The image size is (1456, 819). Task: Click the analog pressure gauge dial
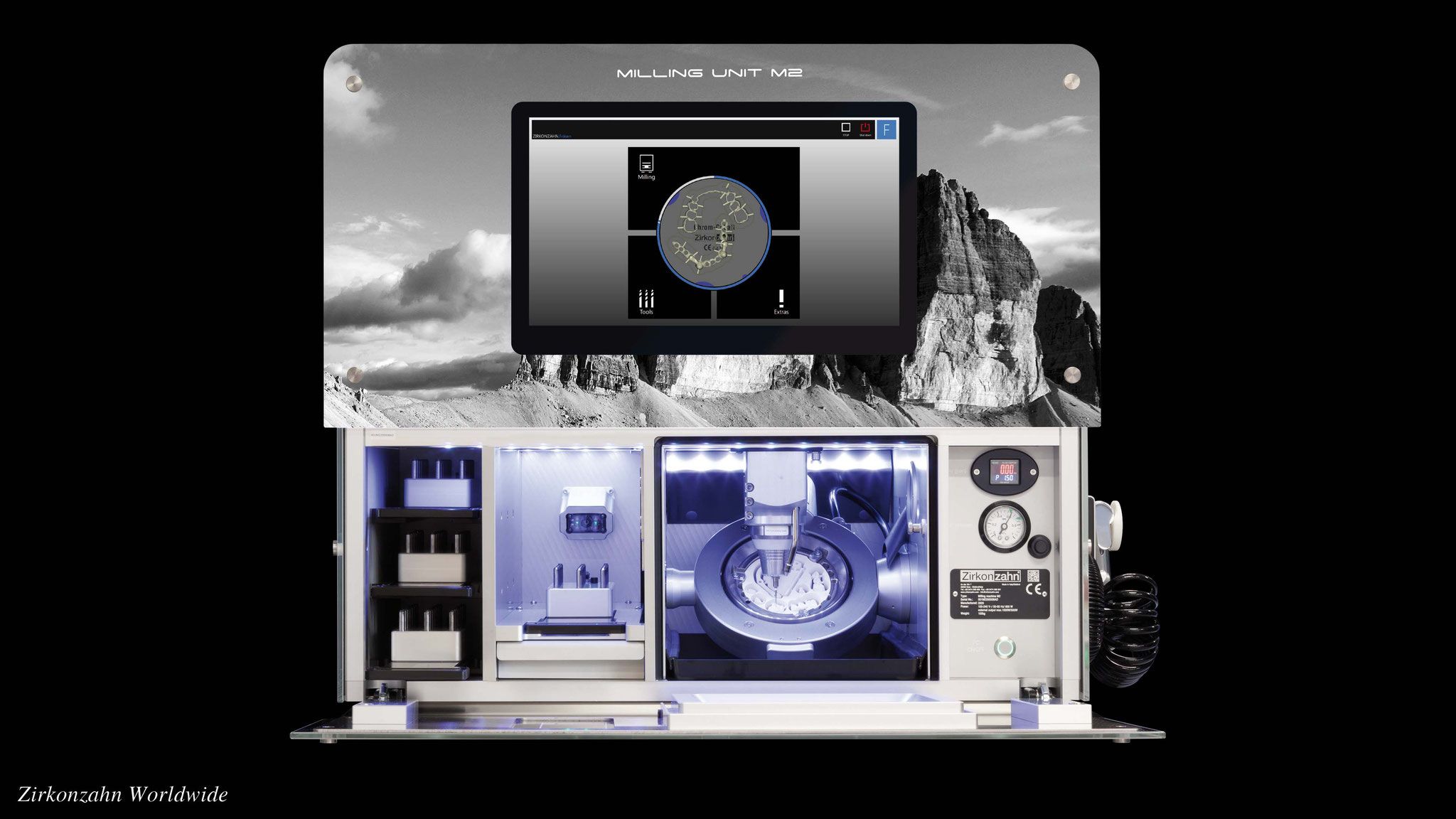pyautogui.click(x=1004, y=528)
